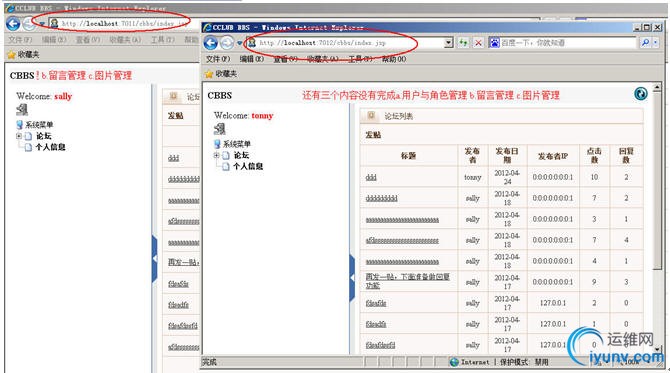The image size is (670, 373).
Task: Collapse sidebar with blue arrow in tonny window
Action: [x=352, y=278]
